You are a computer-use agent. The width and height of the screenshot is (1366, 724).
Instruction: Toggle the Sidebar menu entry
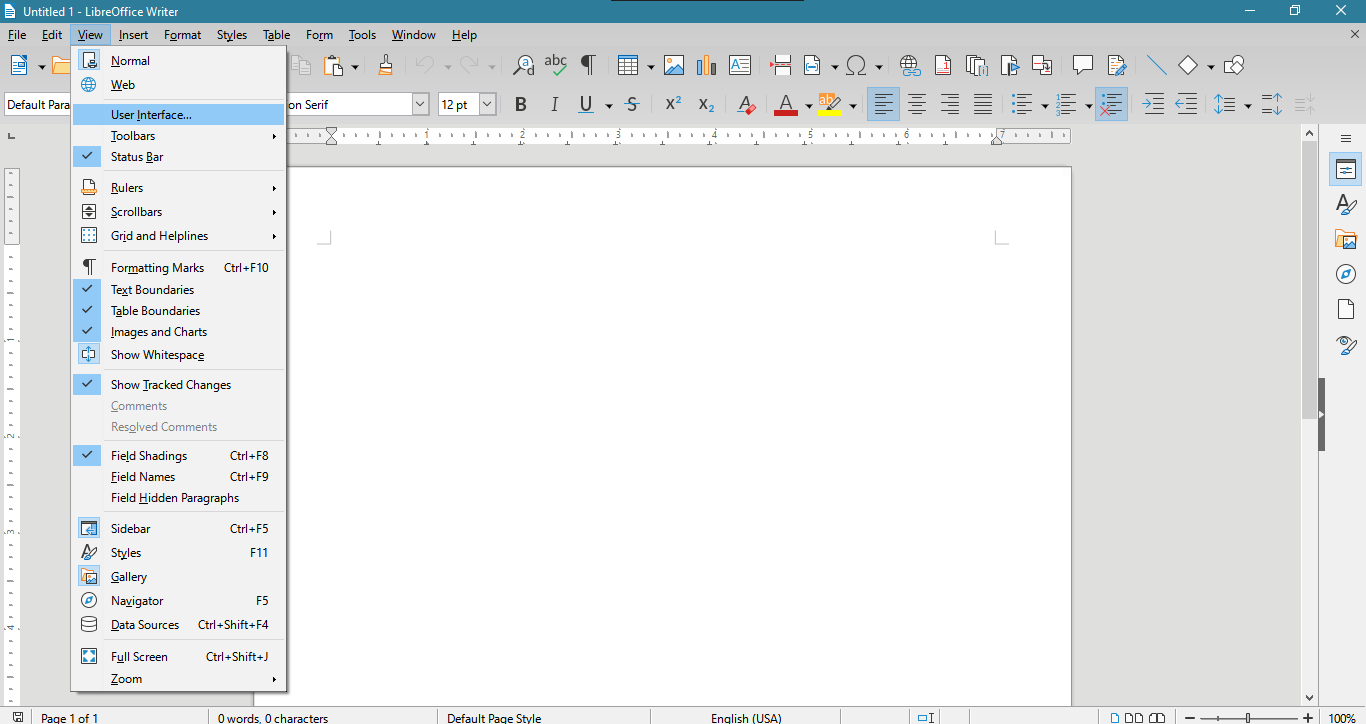pos(178,528)
